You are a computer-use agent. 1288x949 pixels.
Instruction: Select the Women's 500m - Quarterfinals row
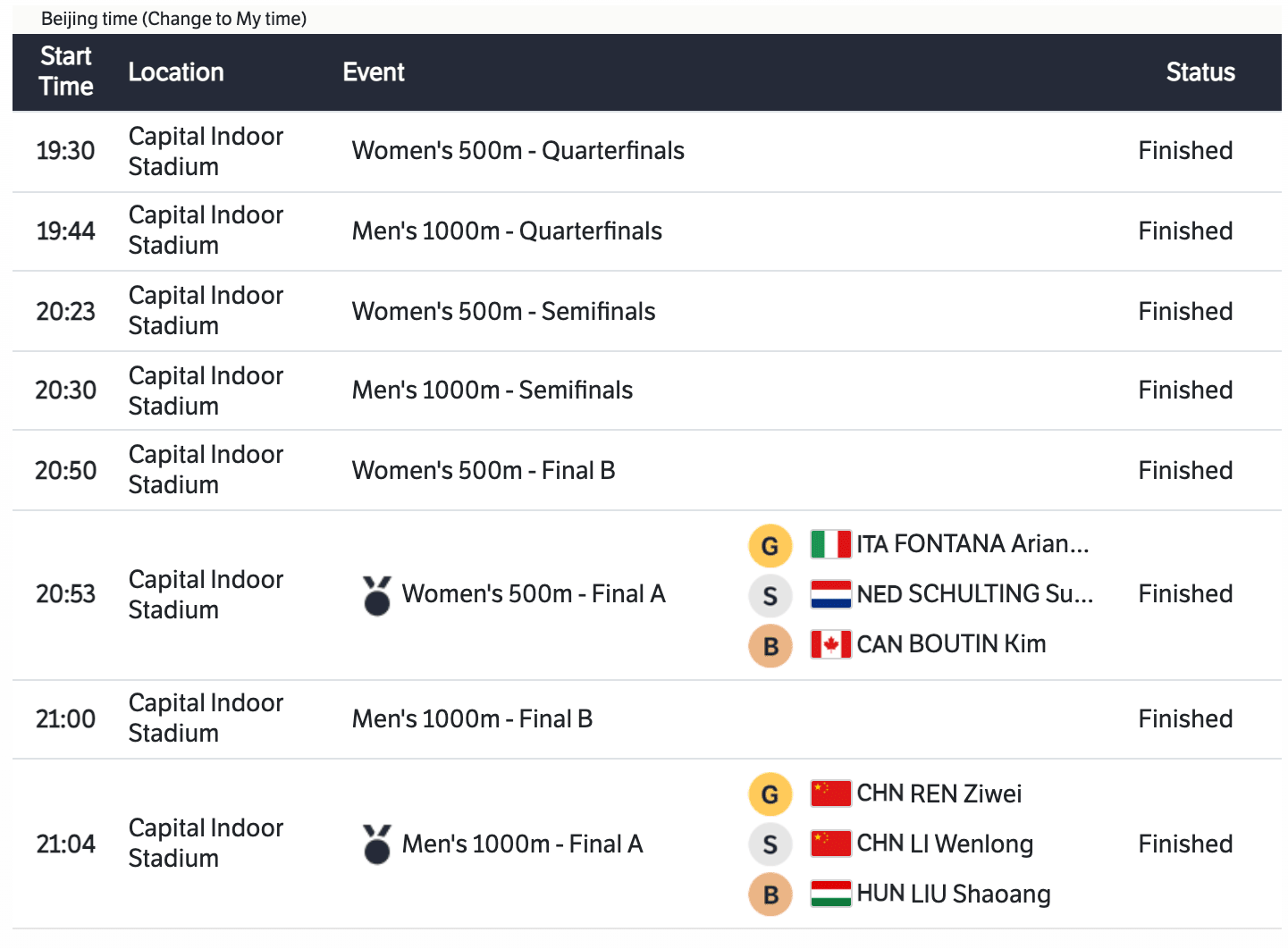[518, 151]
